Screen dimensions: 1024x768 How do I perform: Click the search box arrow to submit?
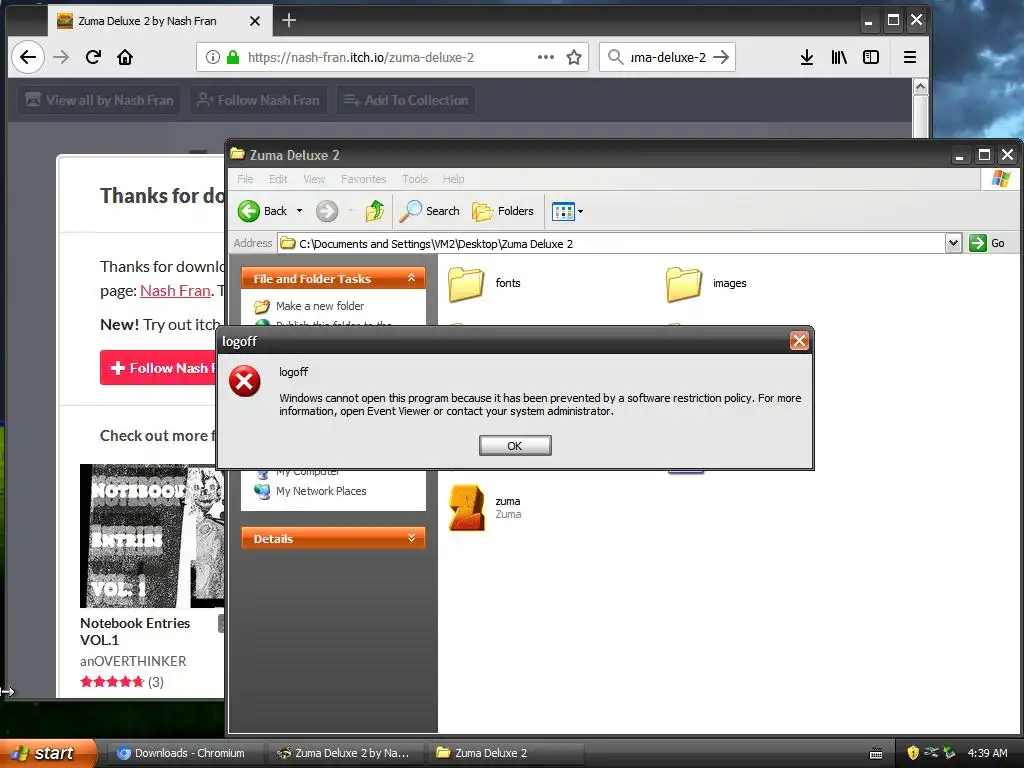(x=721, y=57)
